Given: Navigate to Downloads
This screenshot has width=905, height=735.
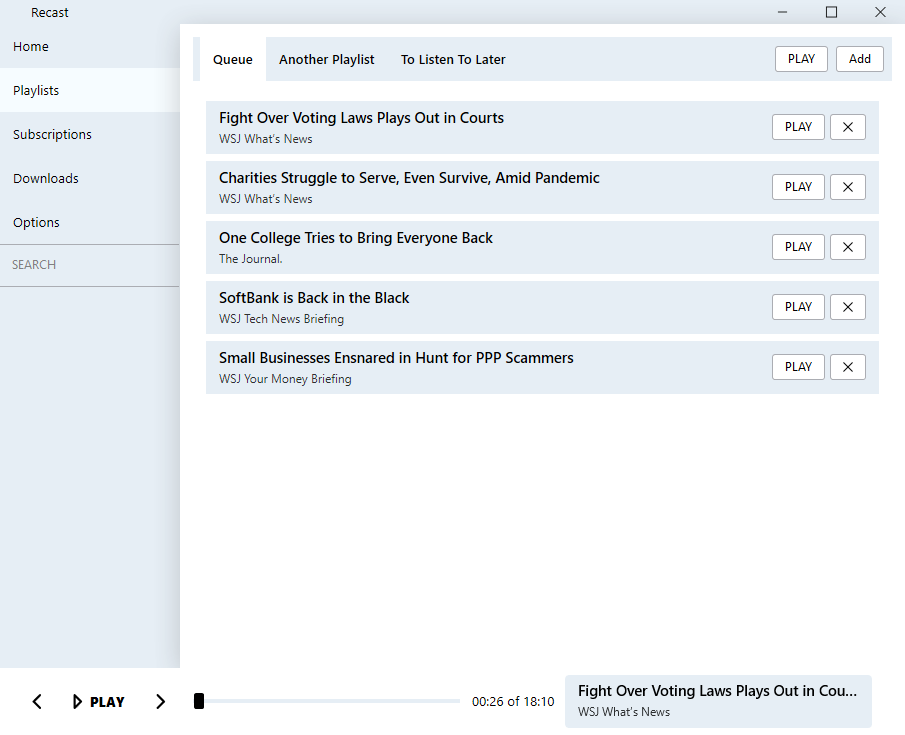Looking at the screenshot, I should point(45,178).
